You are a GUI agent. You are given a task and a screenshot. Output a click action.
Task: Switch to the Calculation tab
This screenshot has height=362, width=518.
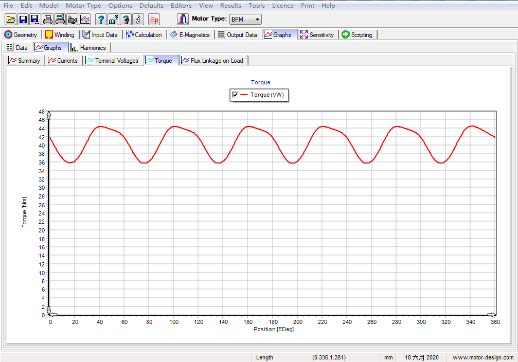click(x=144, y=35)
